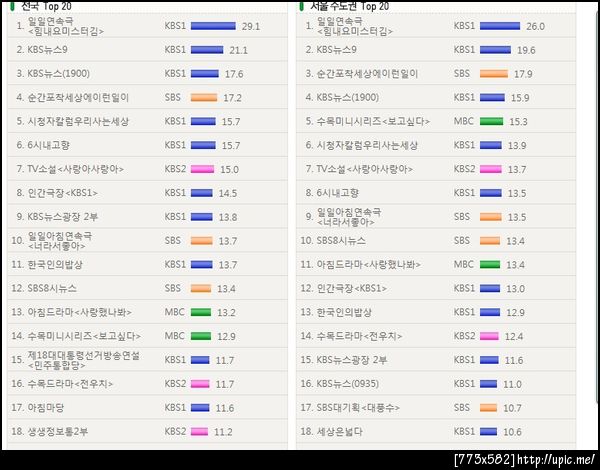Click the KBS뉴스(0935) program name
The height and width of the screenshot is (470, 600).
pyautogui.click(x=347, y=384)
